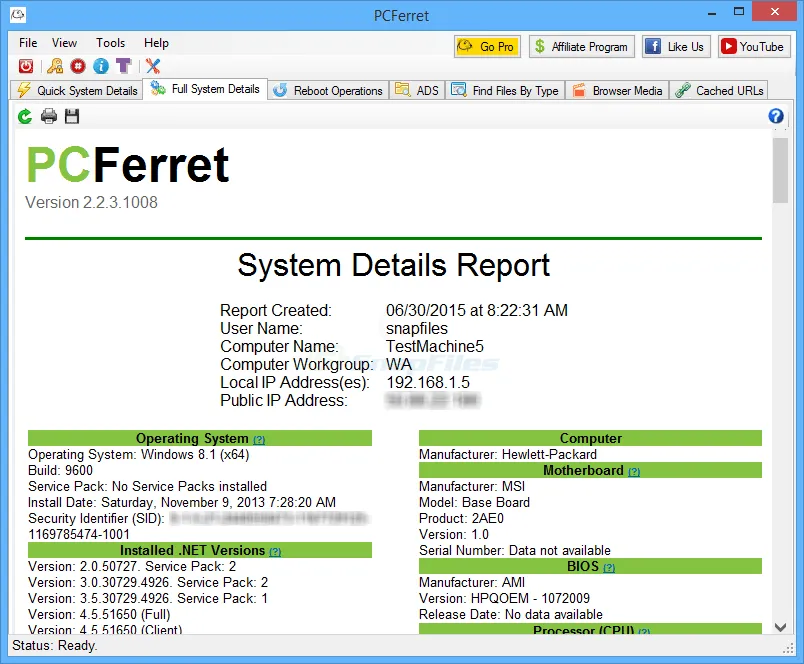
Task: Click the gold key with padlock icon
Action: coord(55,66)
